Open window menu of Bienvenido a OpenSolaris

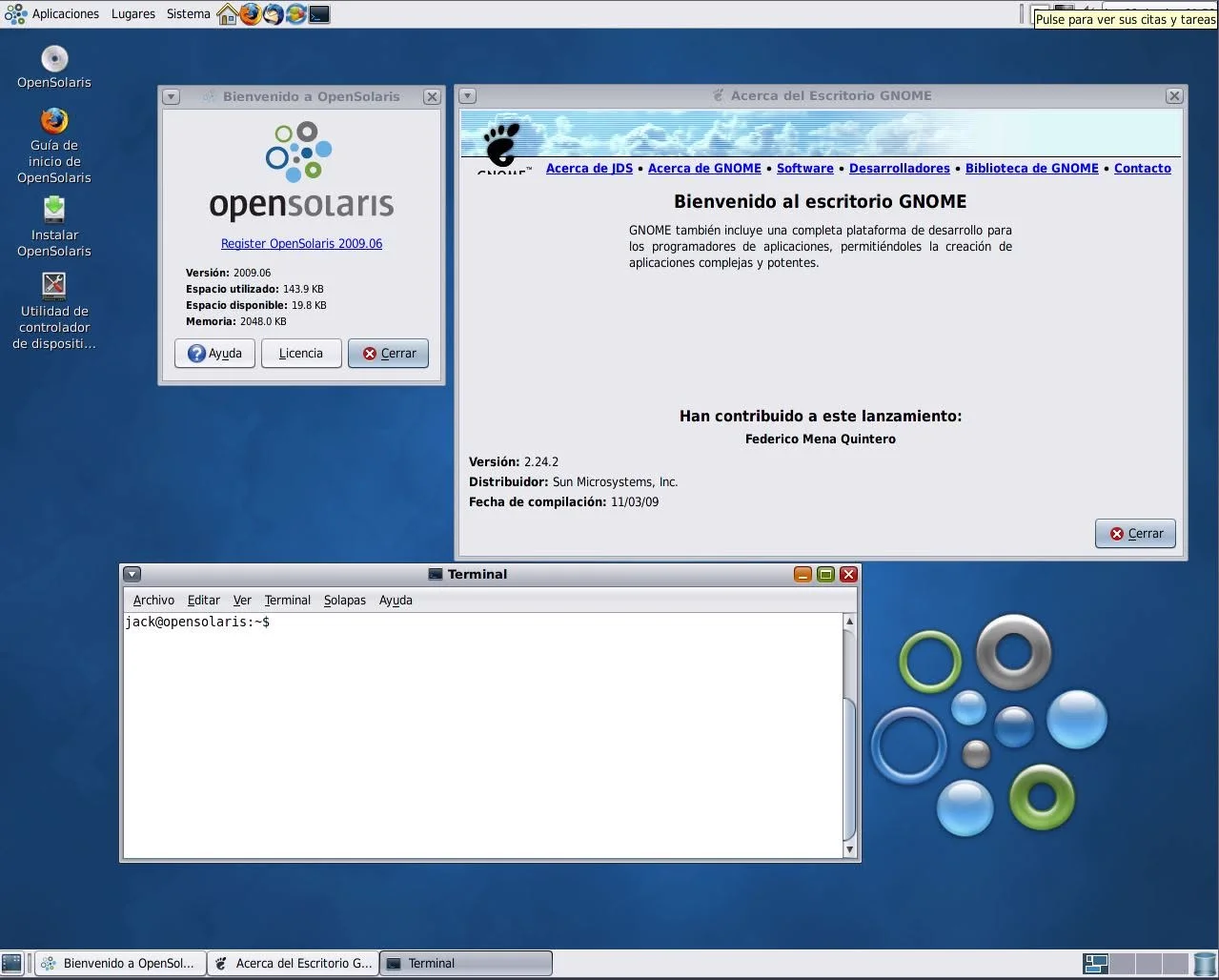tap(171, 96)
